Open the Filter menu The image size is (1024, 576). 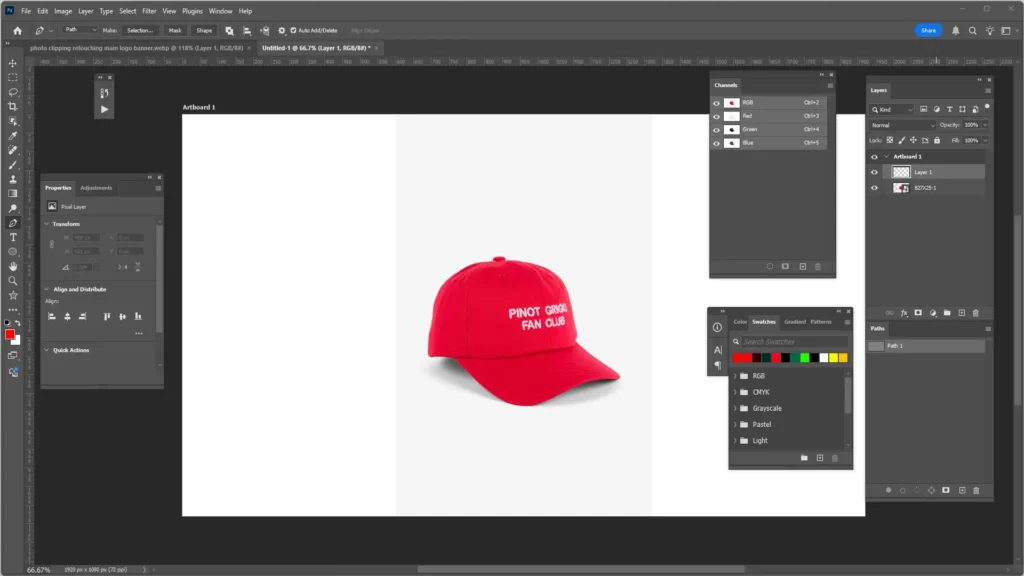(149, 11)
